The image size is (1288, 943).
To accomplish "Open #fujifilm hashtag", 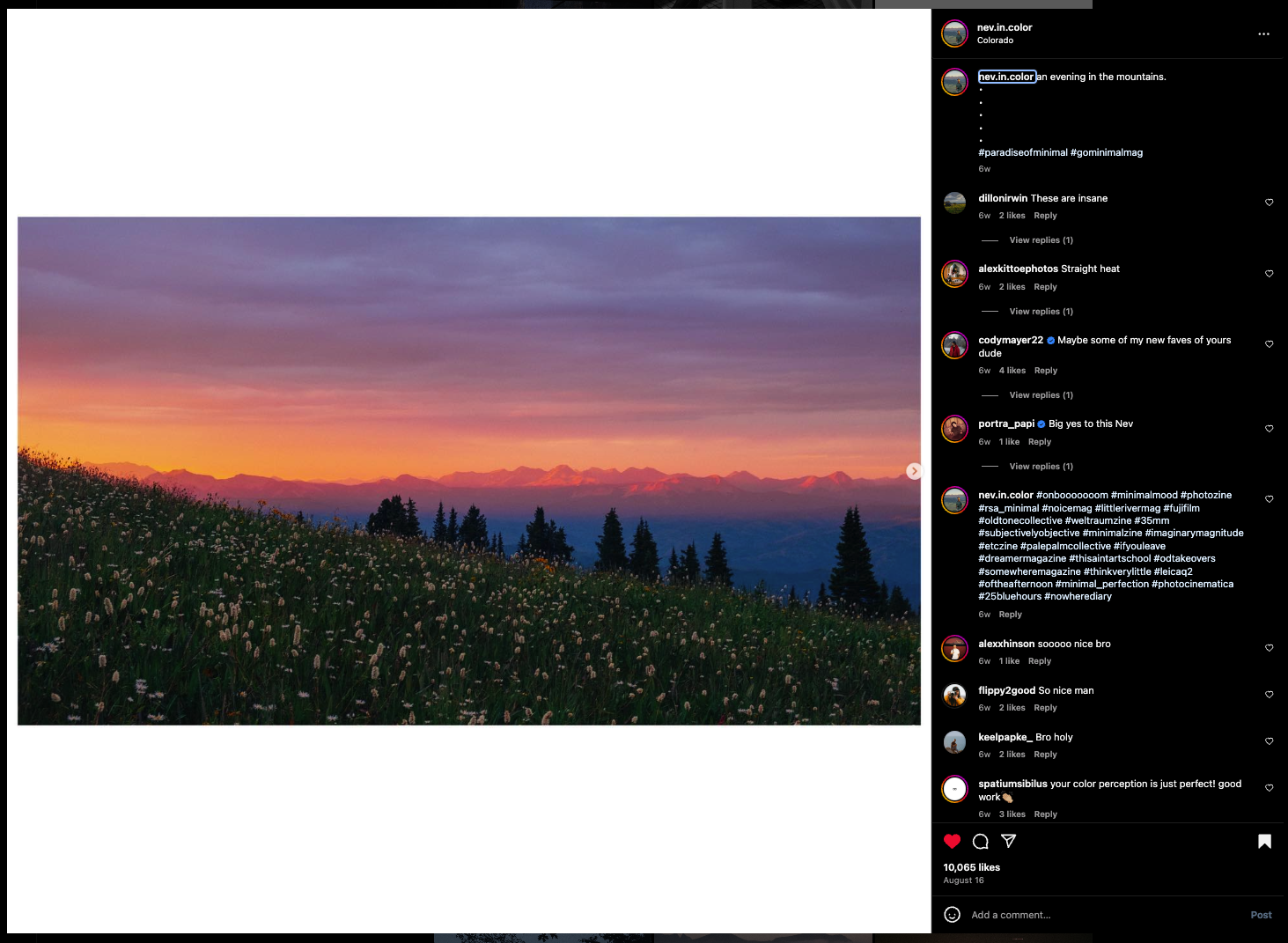I will (x=1181, y=508).
